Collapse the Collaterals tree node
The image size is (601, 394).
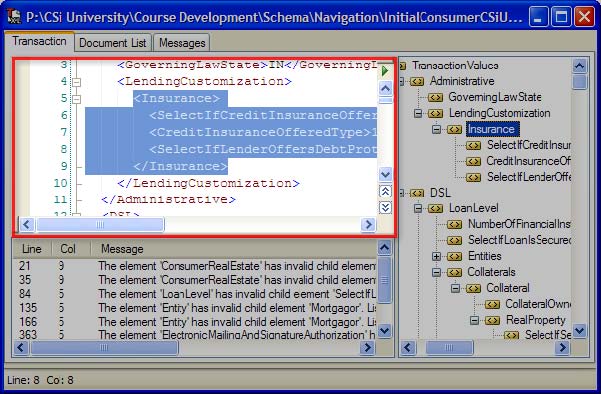(436, 272)
